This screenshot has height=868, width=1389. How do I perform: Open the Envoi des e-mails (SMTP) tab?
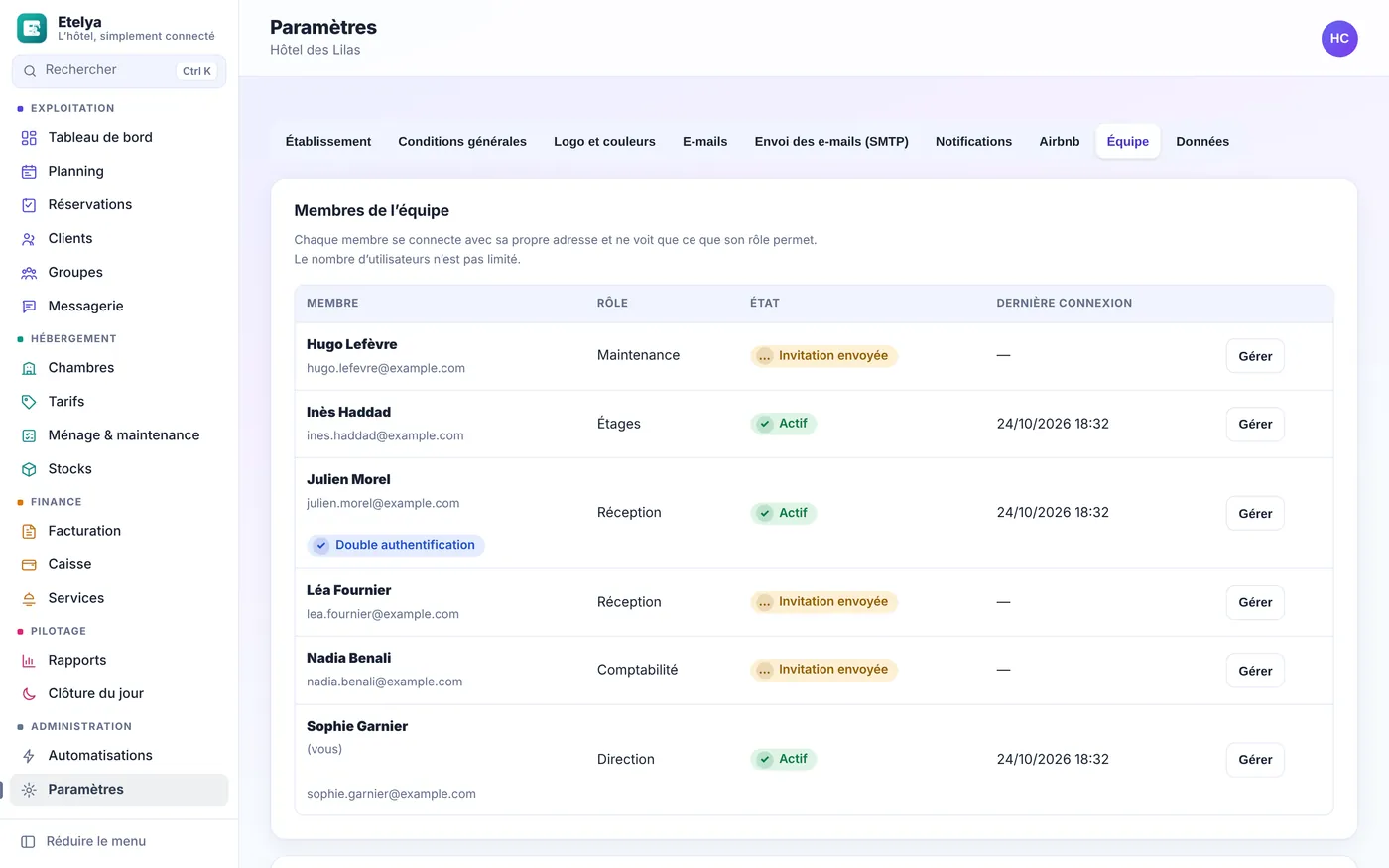click(831, 141)
